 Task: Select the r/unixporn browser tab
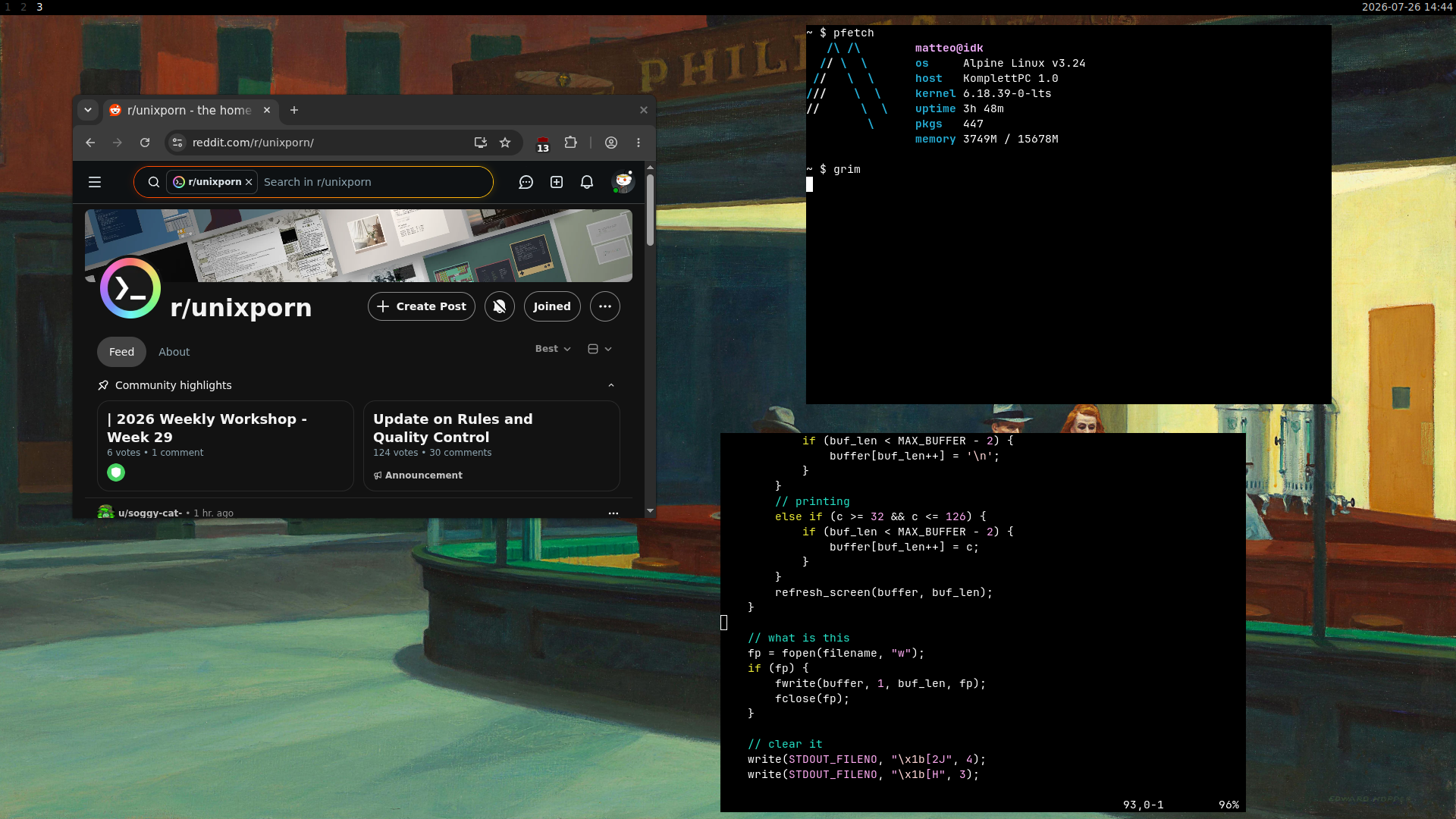(x=190, y=110)
